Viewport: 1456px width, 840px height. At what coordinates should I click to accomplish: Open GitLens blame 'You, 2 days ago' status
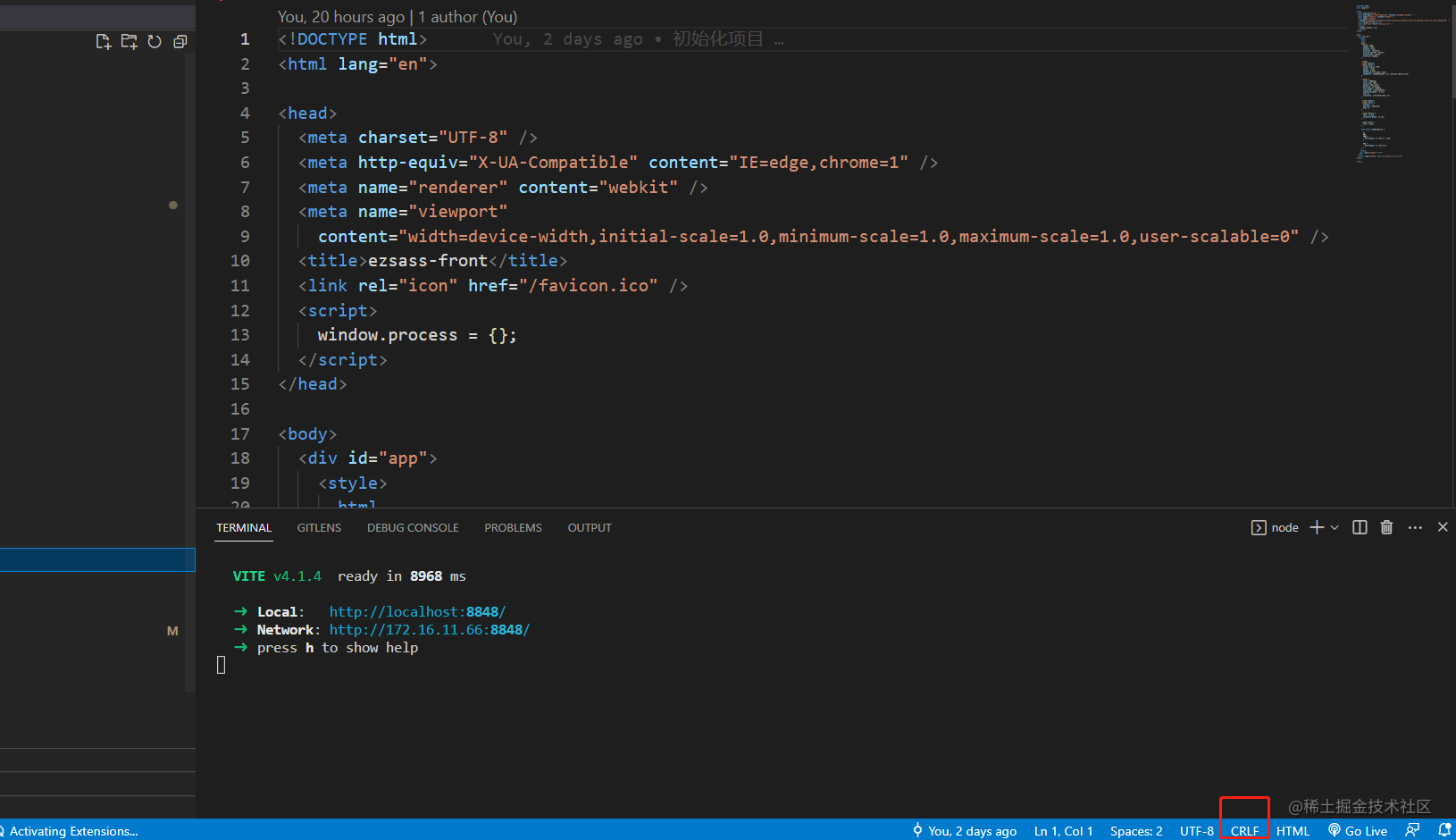click(x=964, y=830)
